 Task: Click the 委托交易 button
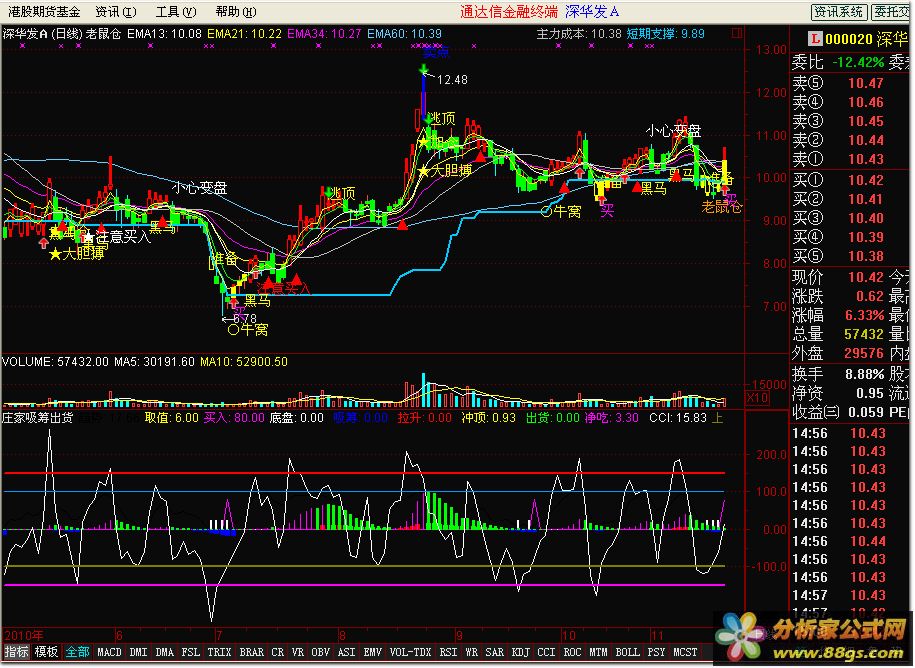(x=892, y=12)
